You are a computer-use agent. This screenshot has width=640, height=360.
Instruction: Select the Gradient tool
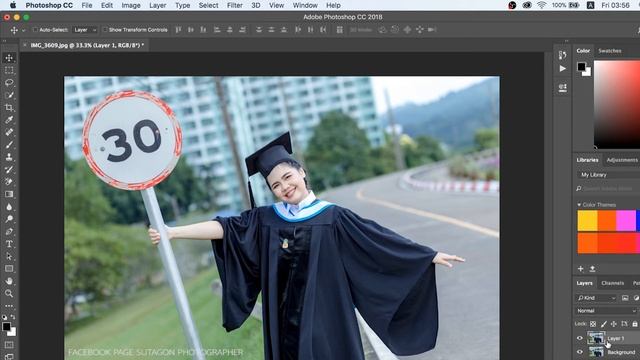point(9,194)
